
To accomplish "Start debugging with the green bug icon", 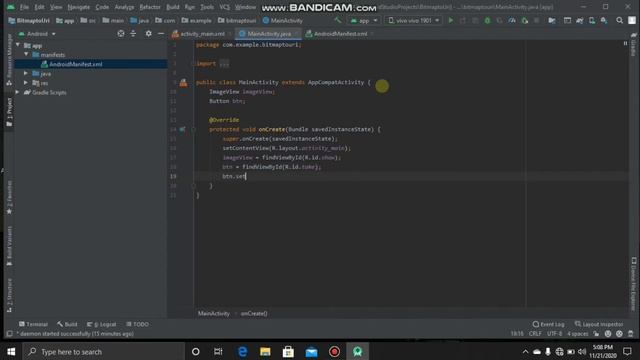I will [x=487, y=20].
